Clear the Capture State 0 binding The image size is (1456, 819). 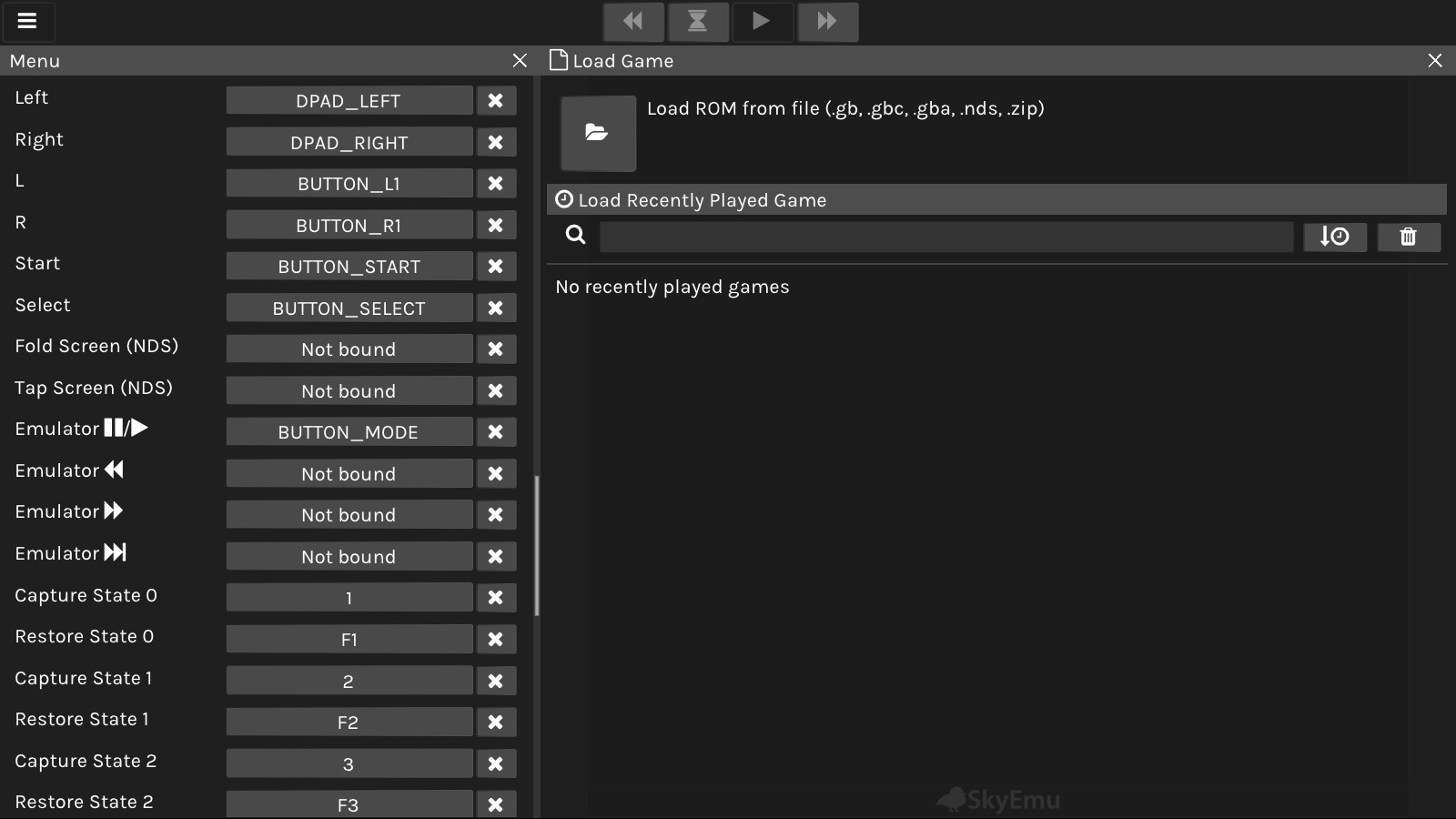coord(496,598)
